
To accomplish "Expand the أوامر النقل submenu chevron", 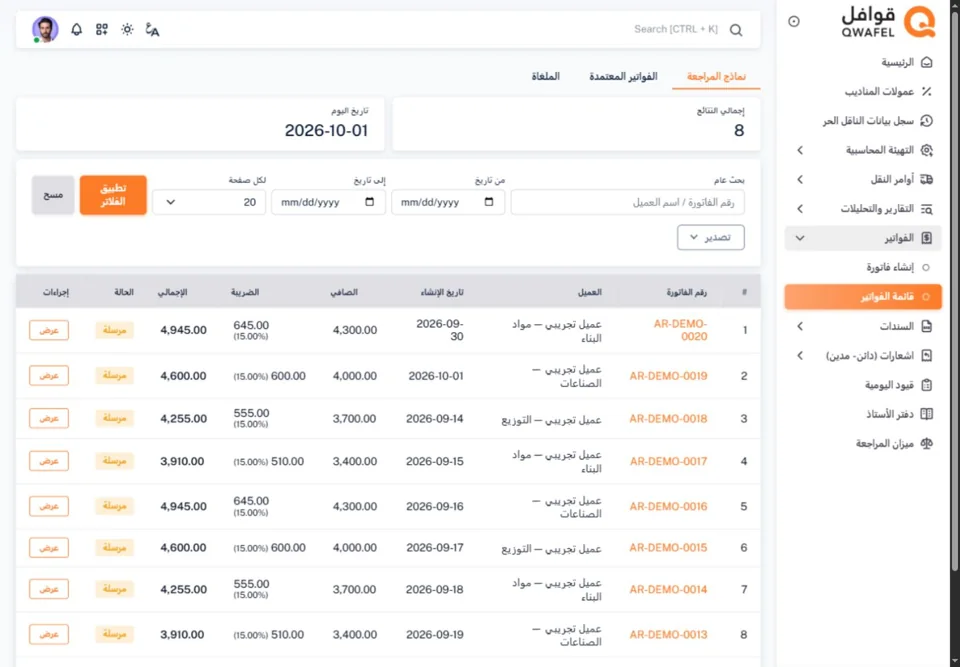I will coord(800,179).
